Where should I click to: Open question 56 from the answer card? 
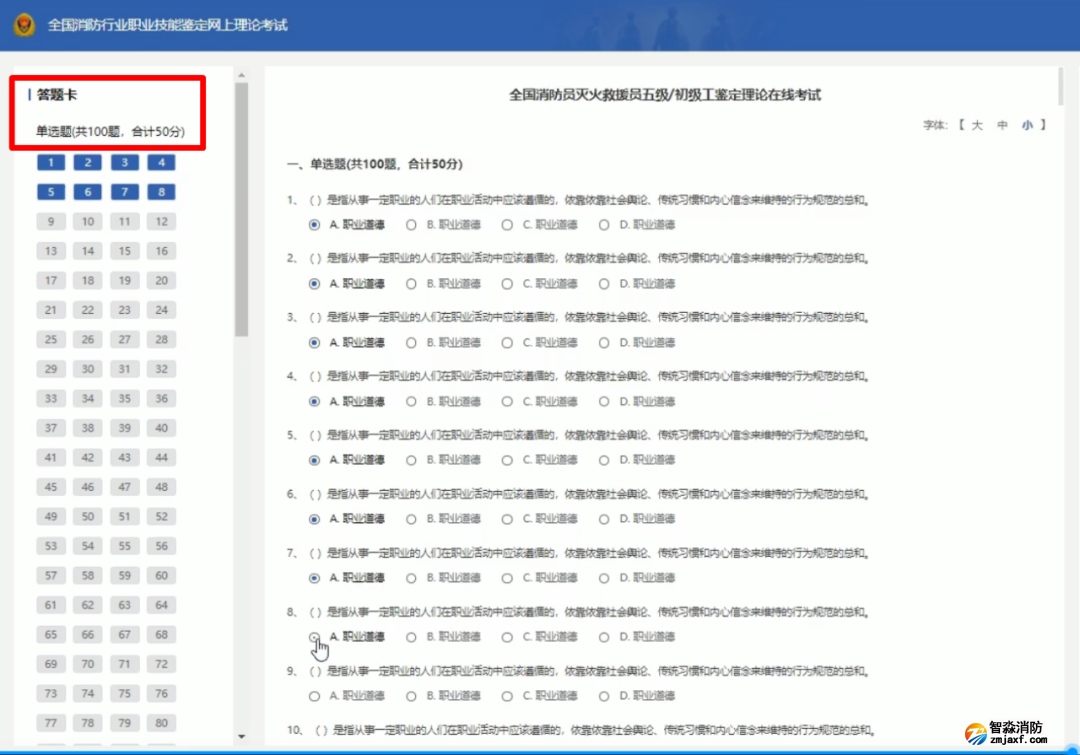pos(161,546)
